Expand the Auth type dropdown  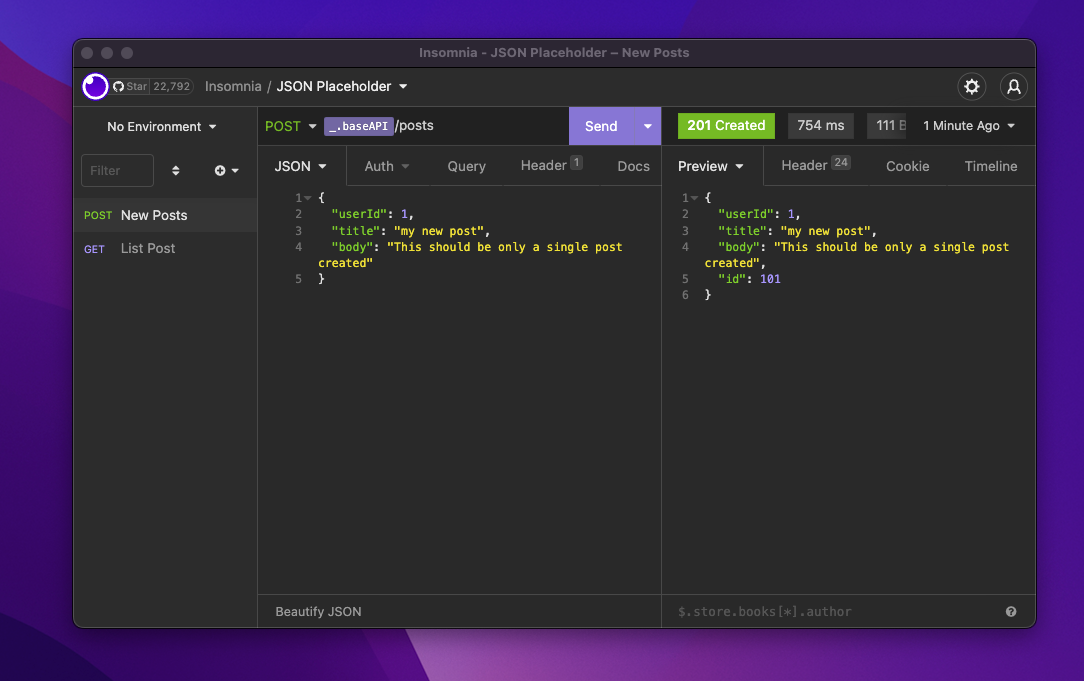pyautogui.click(x=386, y=166)
